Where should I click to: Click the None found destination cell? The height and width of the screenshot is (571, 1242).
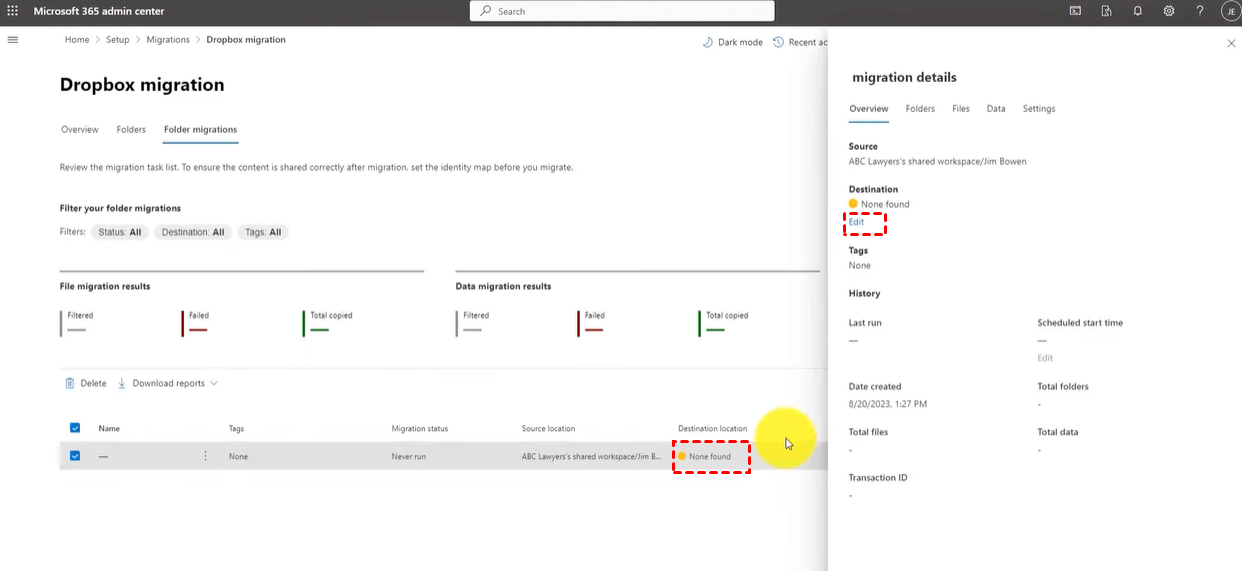(x=704, y=456)
